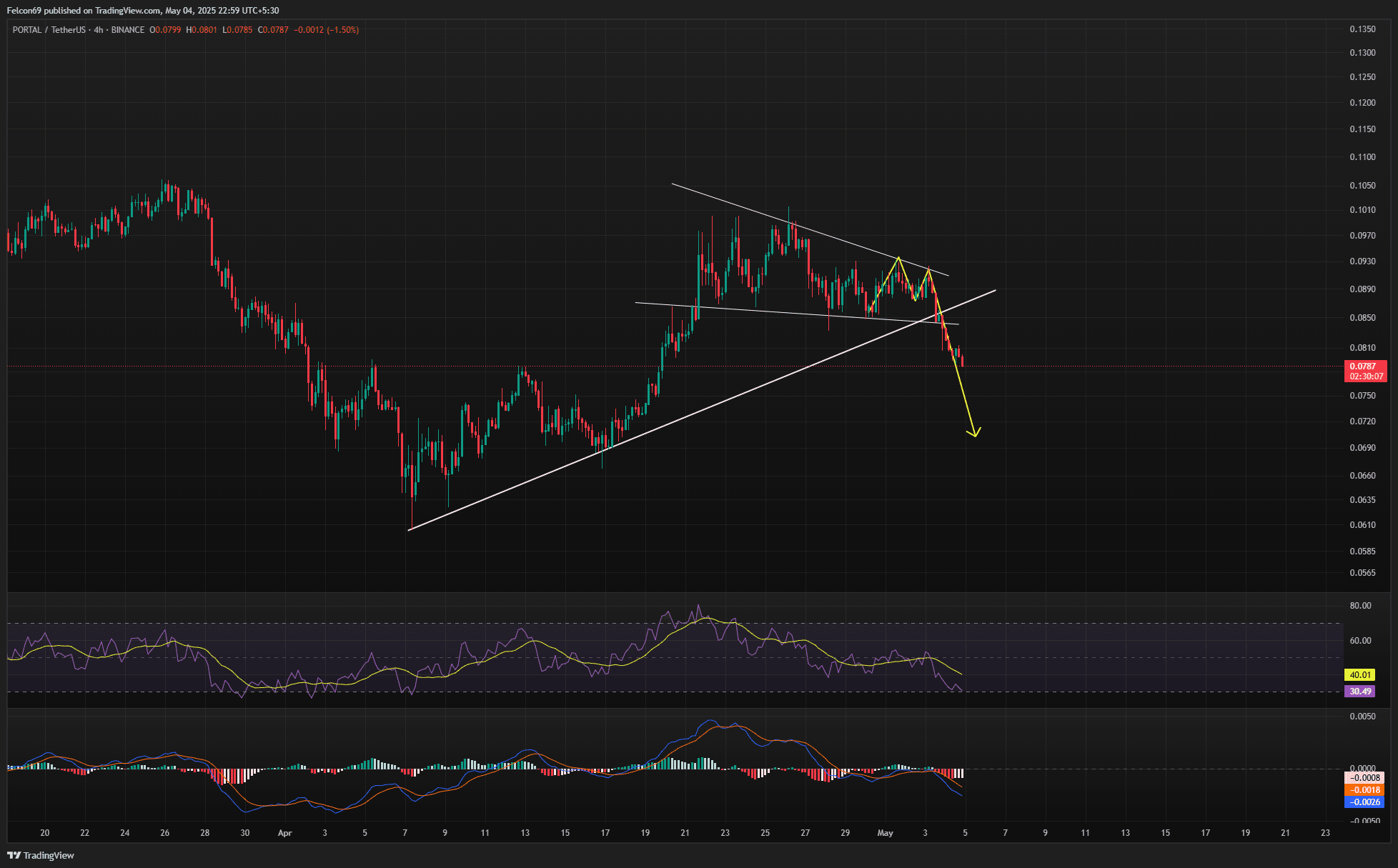Click the PORTAL / TetherUS symbol title
Image resolution: width=1398 pixels, height=868 pixels.
pyautogui.click(x=49, y=30)
